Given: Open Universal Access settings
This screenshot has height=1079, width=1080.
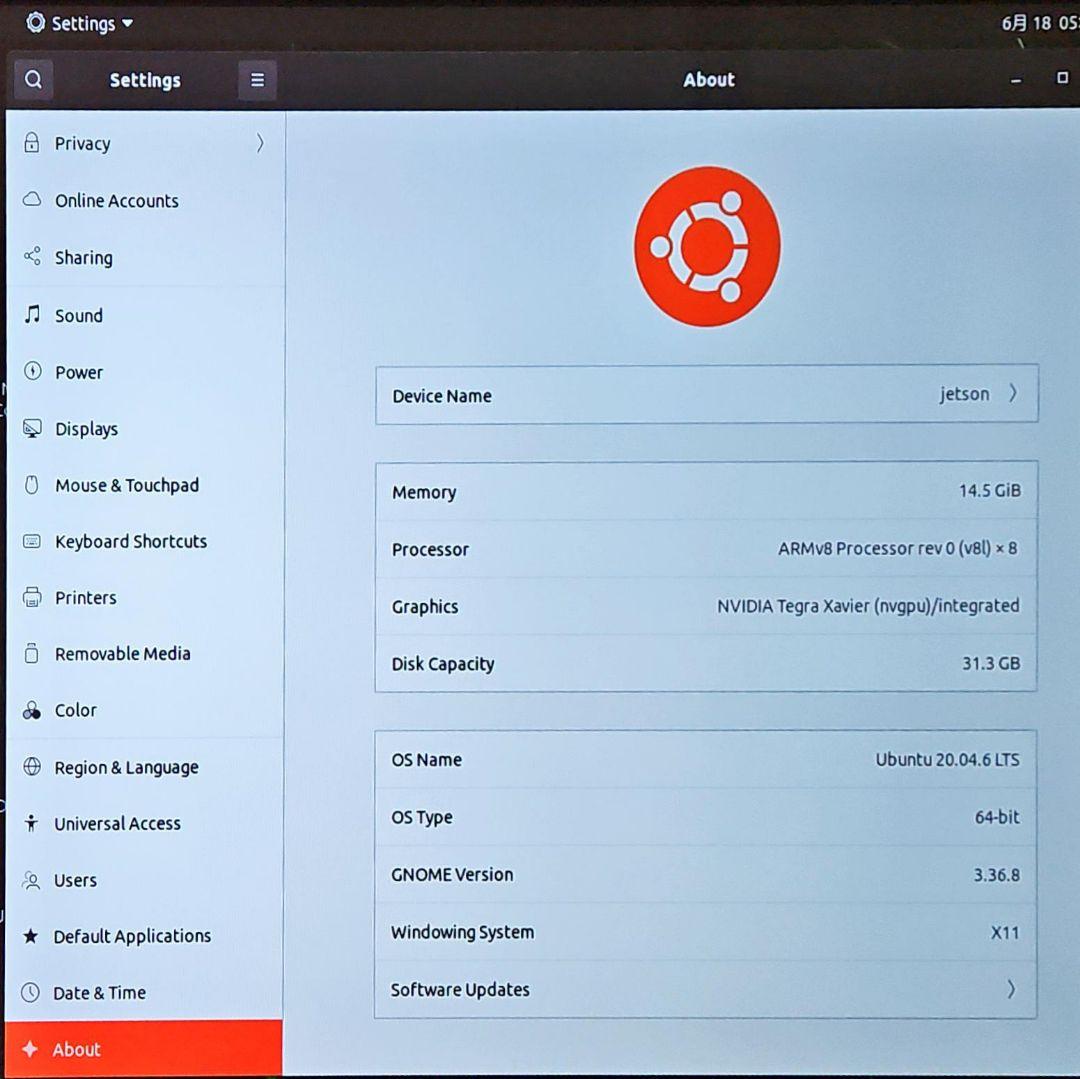Looking at the screenshot, I should point(145,823).
